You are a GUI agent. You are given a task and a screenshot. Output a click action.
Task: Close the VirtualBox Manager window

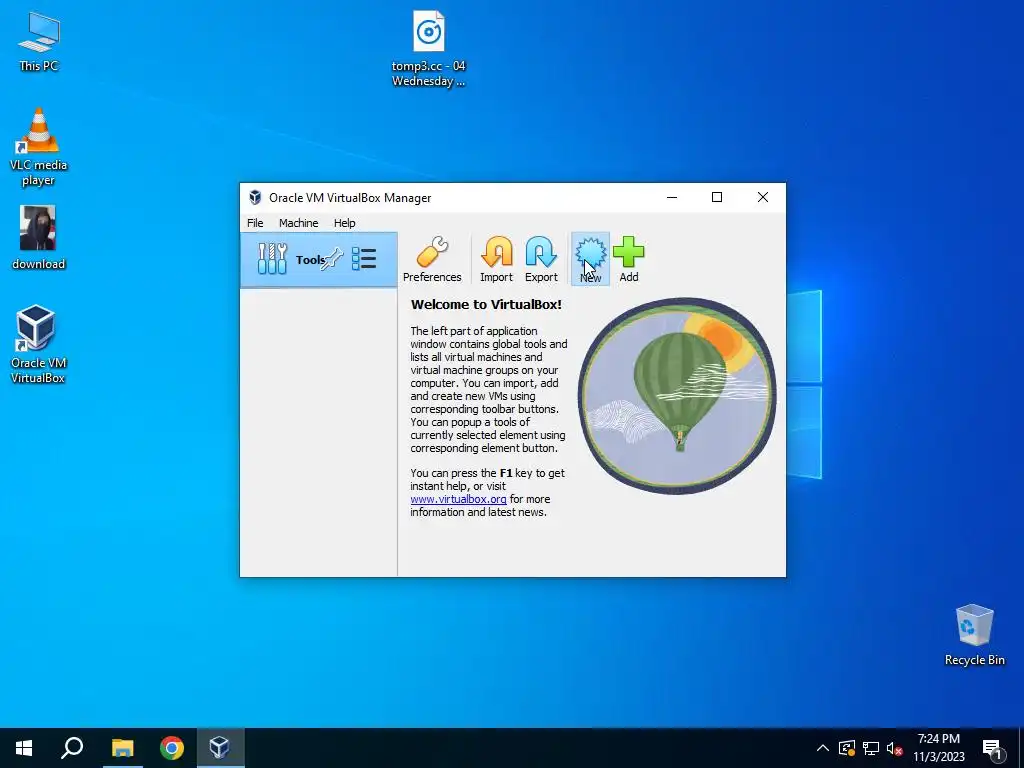pos(762,197)
